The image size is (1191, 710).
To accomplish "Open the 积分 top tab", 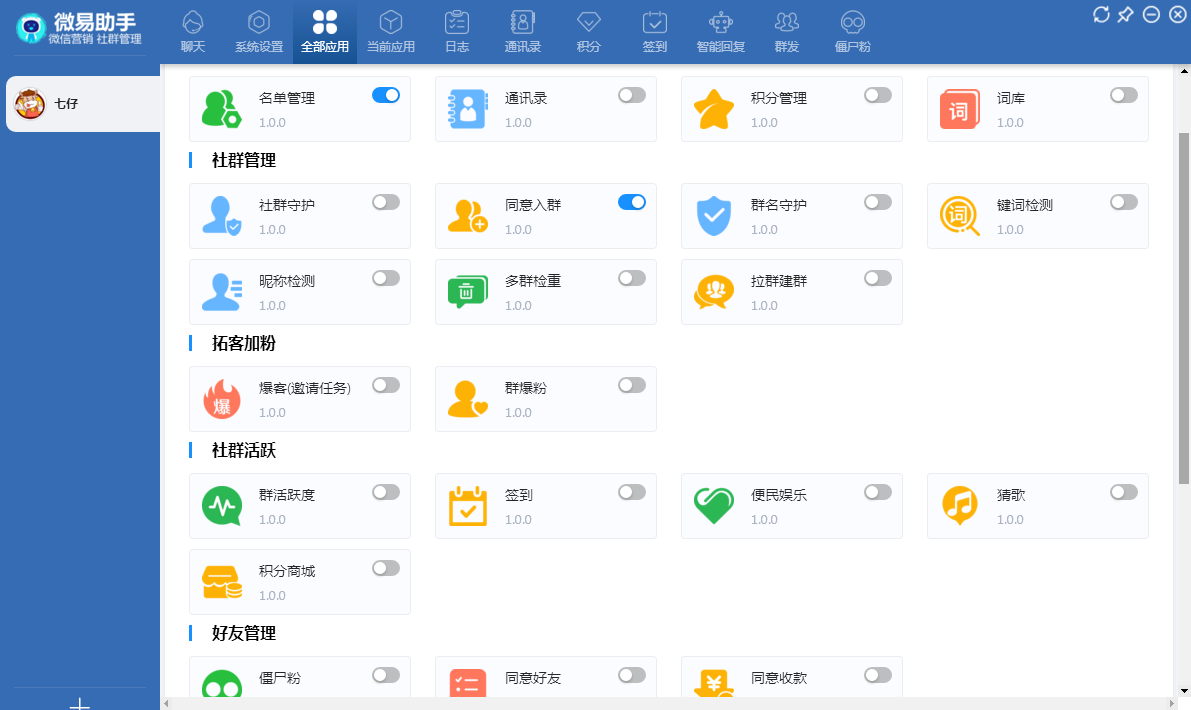I will click(x=589, y=32).
